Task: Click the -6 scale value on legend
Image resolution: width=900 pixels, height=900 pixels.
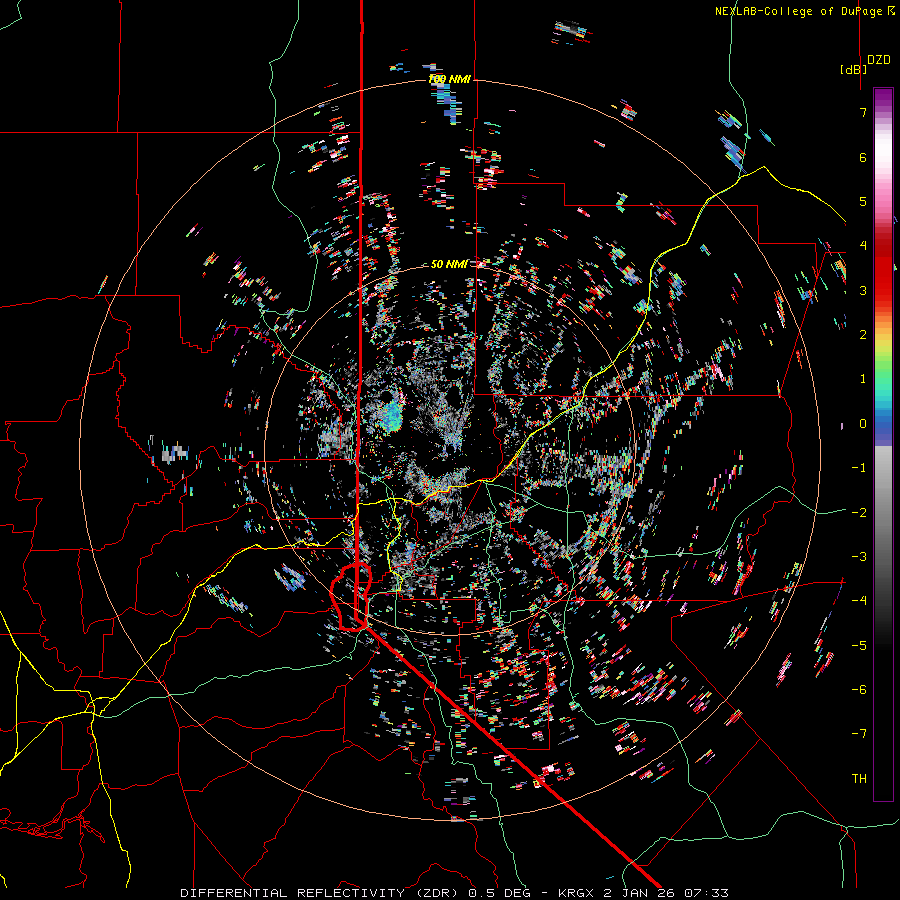Action: pyautogui.click(x=859, y=690)
